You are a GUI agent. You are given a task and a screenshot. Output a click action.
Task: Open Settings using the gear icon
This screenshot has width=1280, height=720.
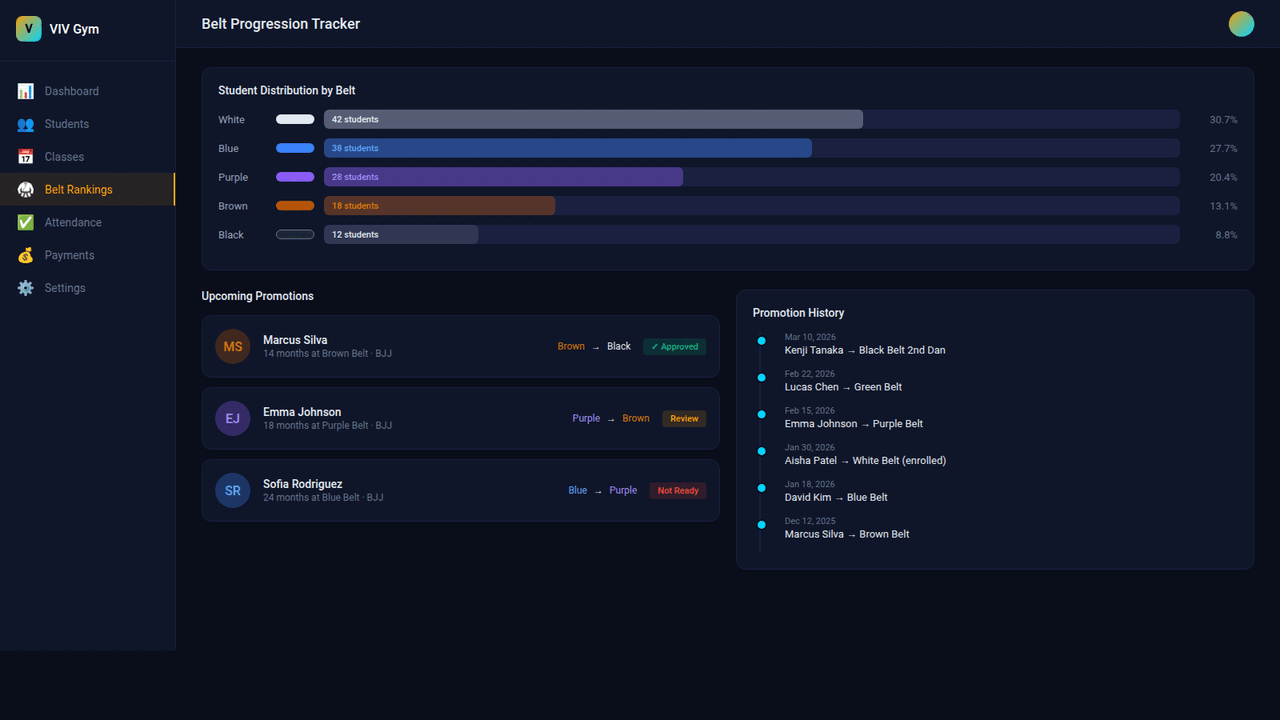25,288
